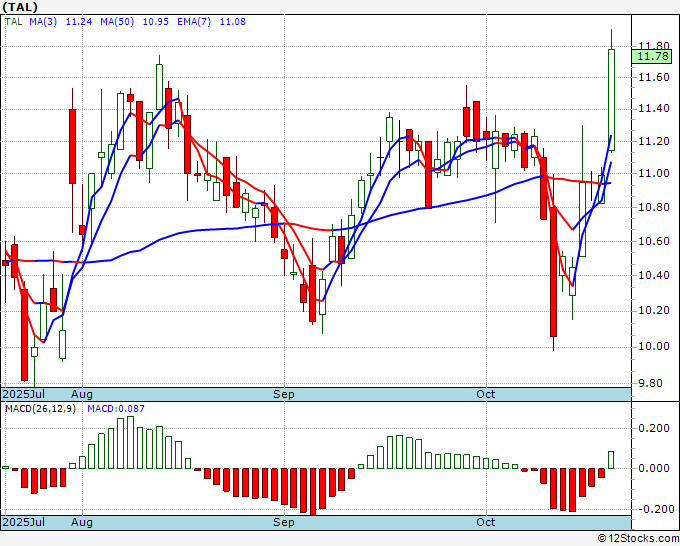Click the latest tall green candlestick
The image size is (680, 546).
pyautogui.click(x=611, y=100)
